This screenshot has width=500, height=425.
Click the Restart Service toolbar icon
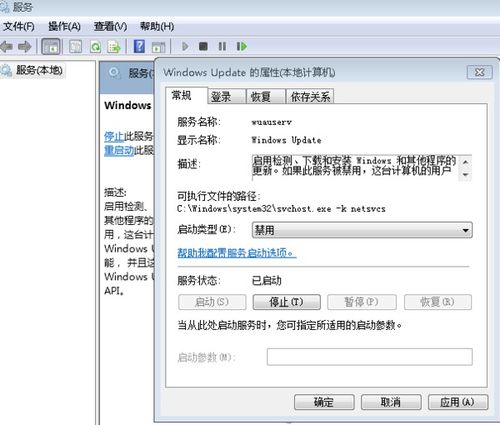pos(242,46)
